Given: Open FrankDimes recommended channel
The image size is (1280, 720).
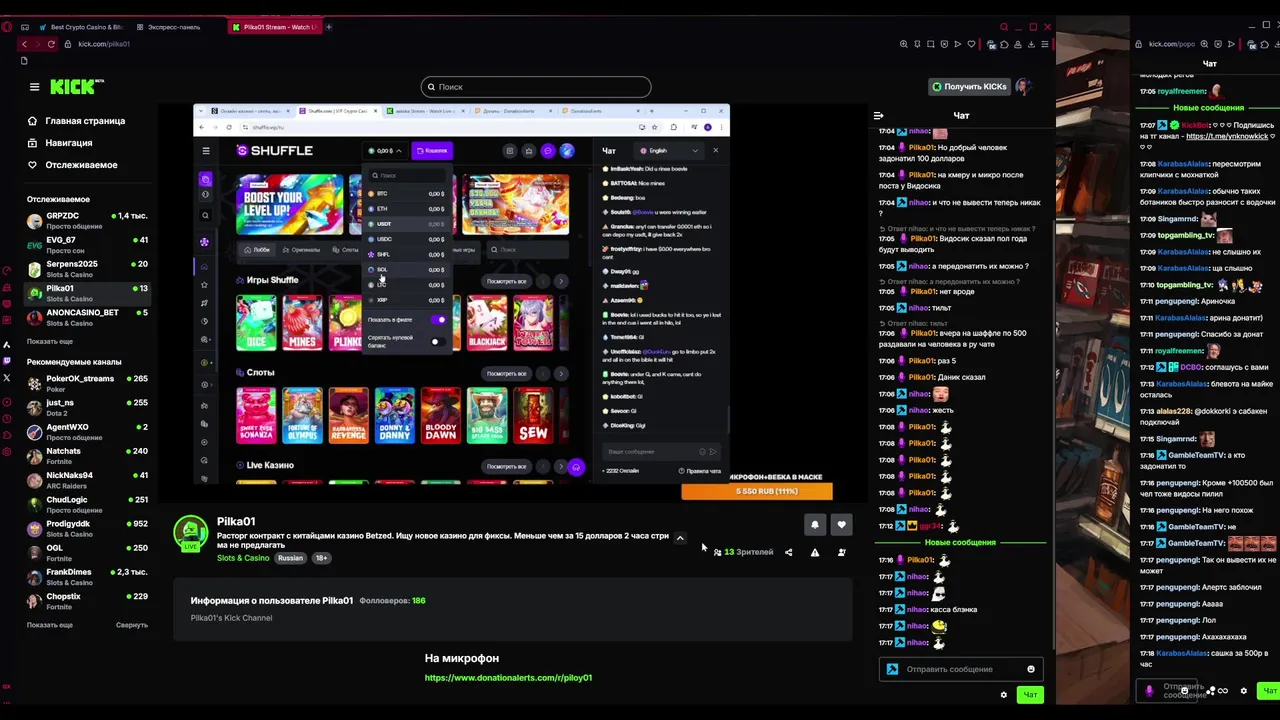Looking at the screenshot, I should pyautogui.click(x=87, y=577).
